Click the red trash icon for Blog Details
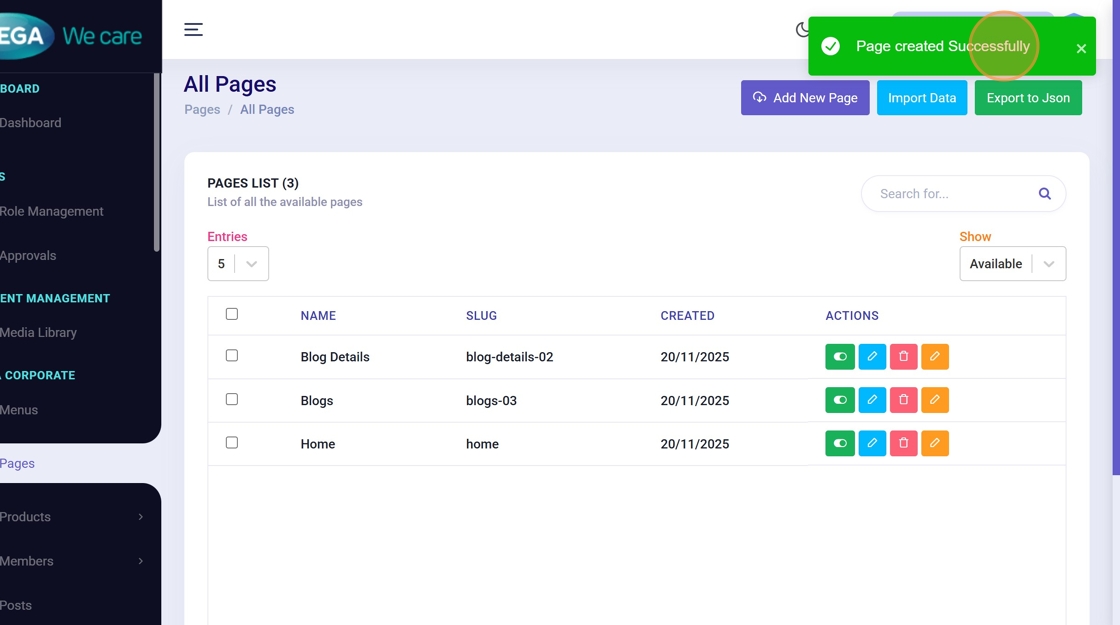Screen dimensions: 1120x625 [x=903, y=357]
